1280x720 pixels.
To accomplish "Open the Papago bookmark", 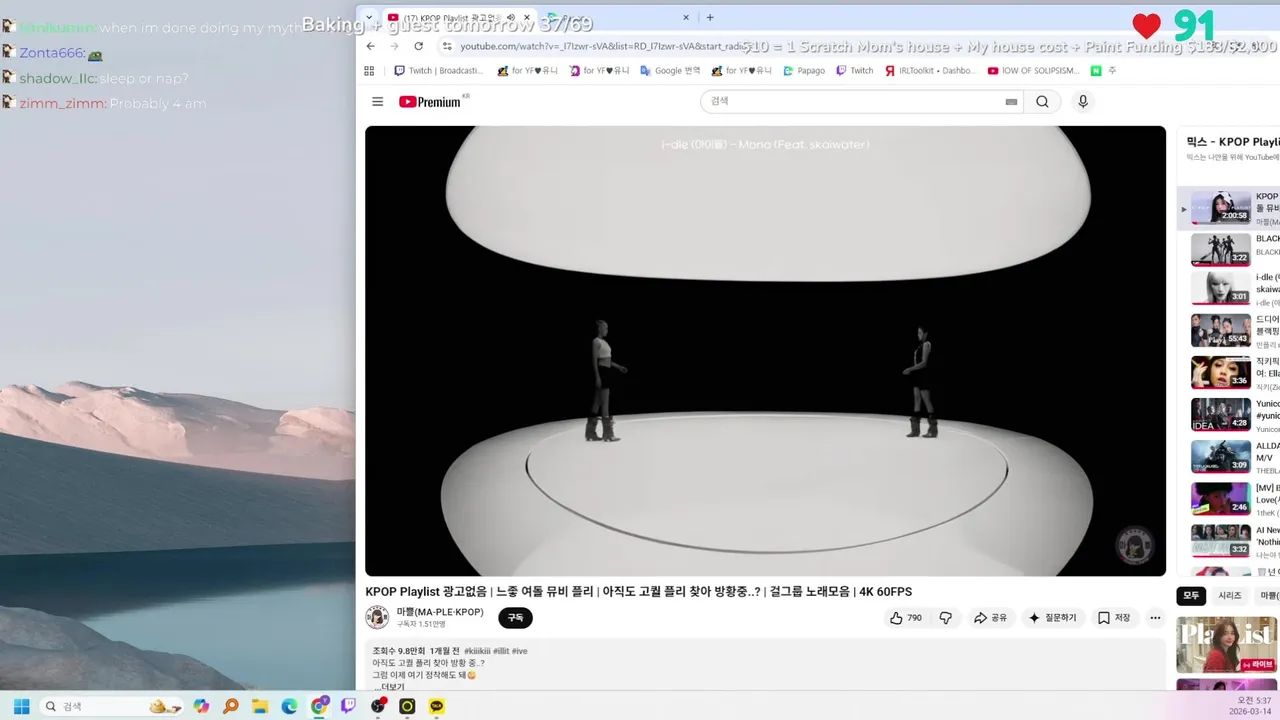I will (x=803, y=71).
